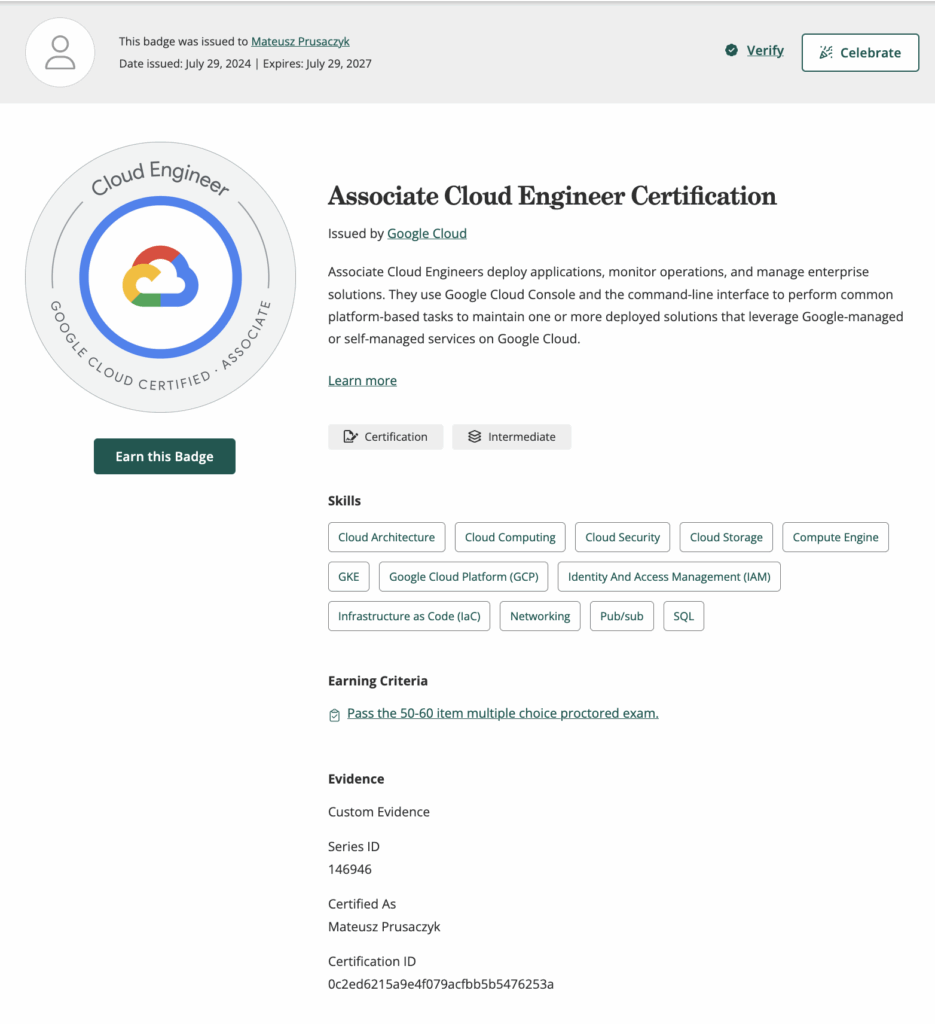Click the clipboard icon beside earning criteria
The width and height of the screenshot is (935, 1024).
tap(334, 715)
